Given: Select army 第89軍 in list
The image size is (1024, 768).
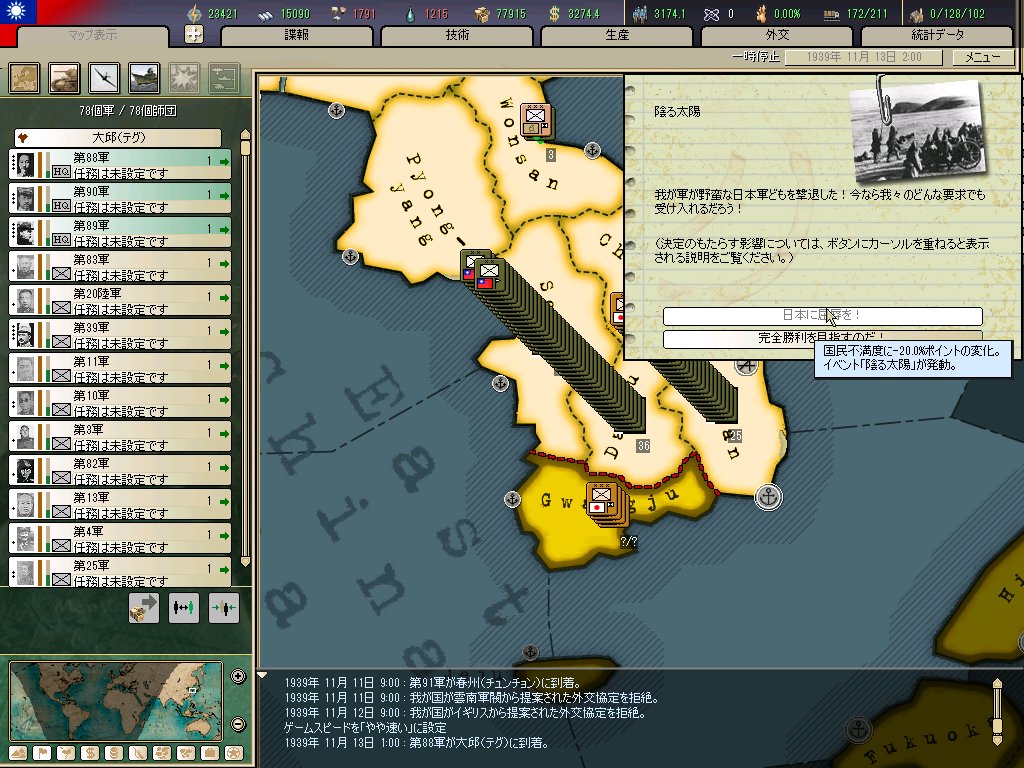Looking at the screenshot, I should 120,232.
